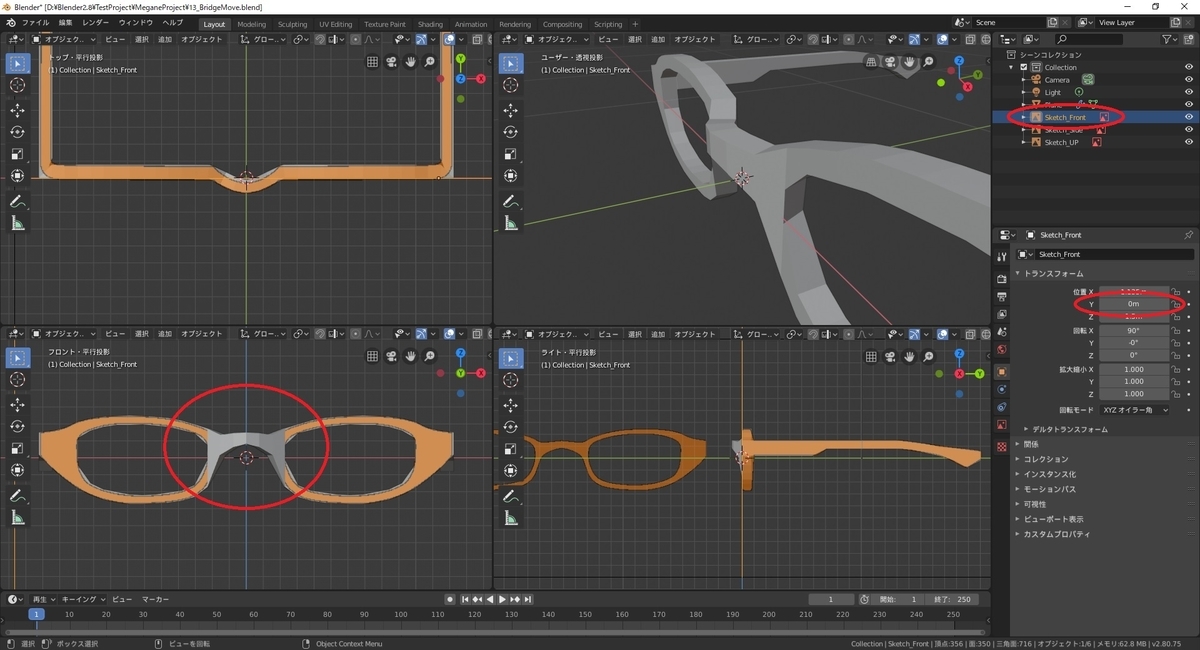Hide Sketch_Front via its eye icon
Screen dimensions: 1200x650
(1189, 117)
